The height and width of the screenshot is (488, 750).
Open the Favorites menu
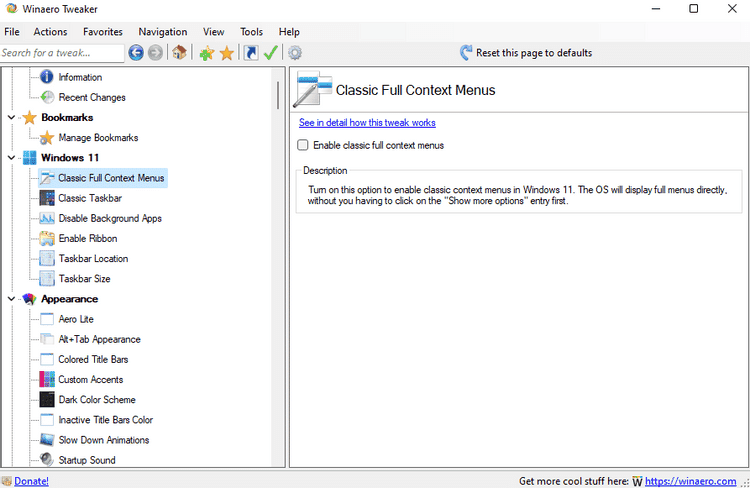[103, 32]
